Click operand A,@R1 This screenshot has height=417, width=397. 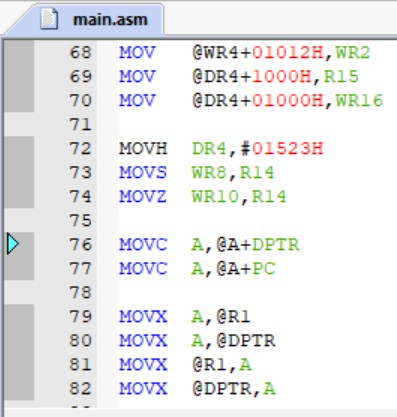click(x=221, y=317)
